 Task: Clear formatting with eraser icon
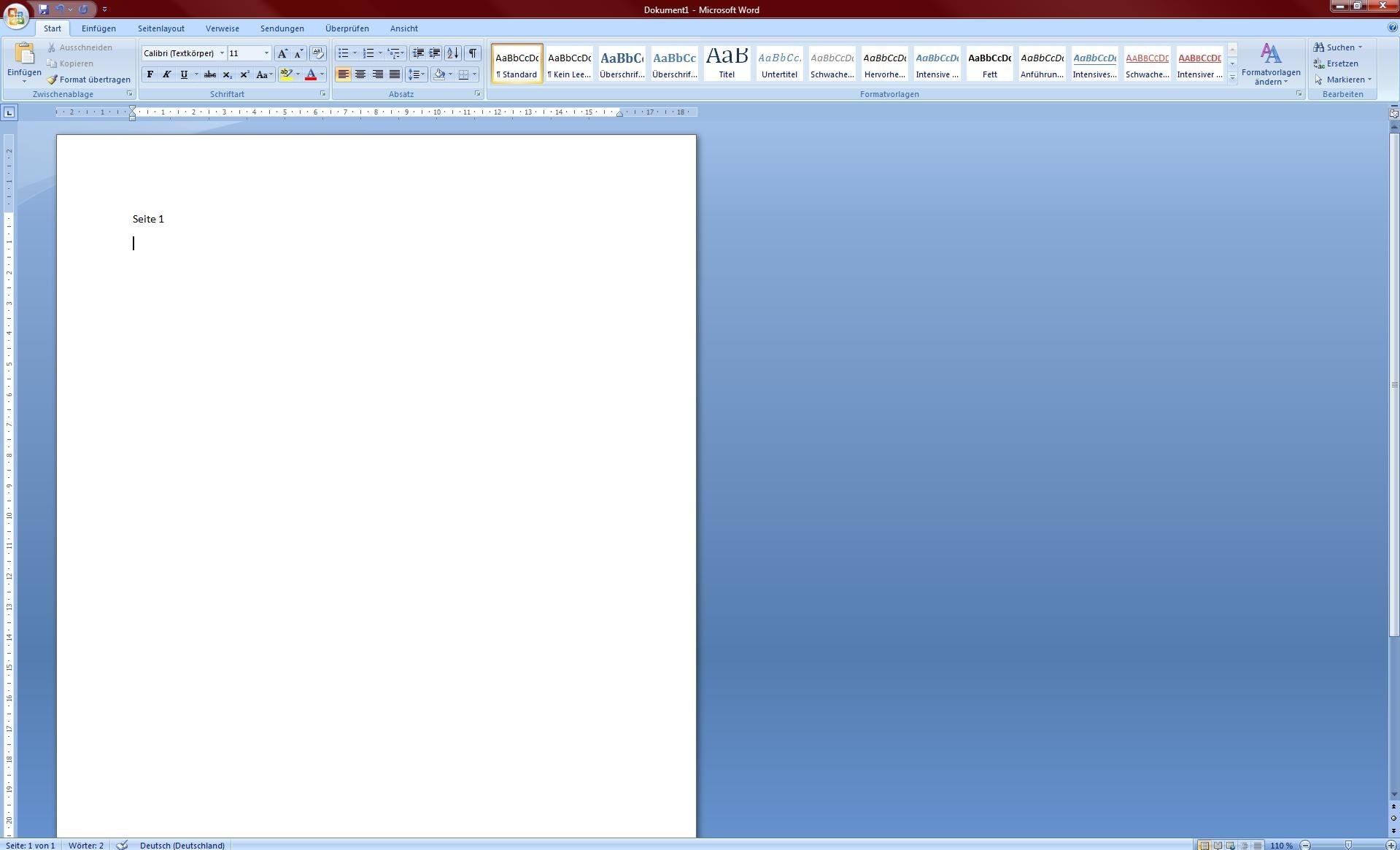[317, 53]
